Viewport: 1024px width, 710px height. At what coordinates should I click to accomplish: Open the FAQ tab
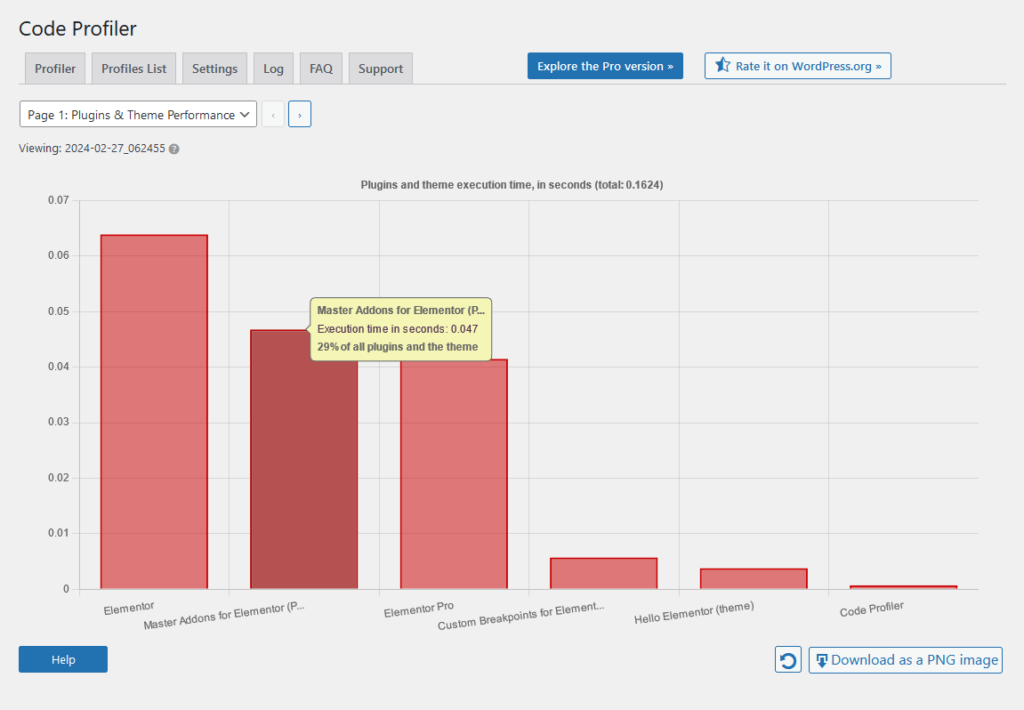[321, 69]
